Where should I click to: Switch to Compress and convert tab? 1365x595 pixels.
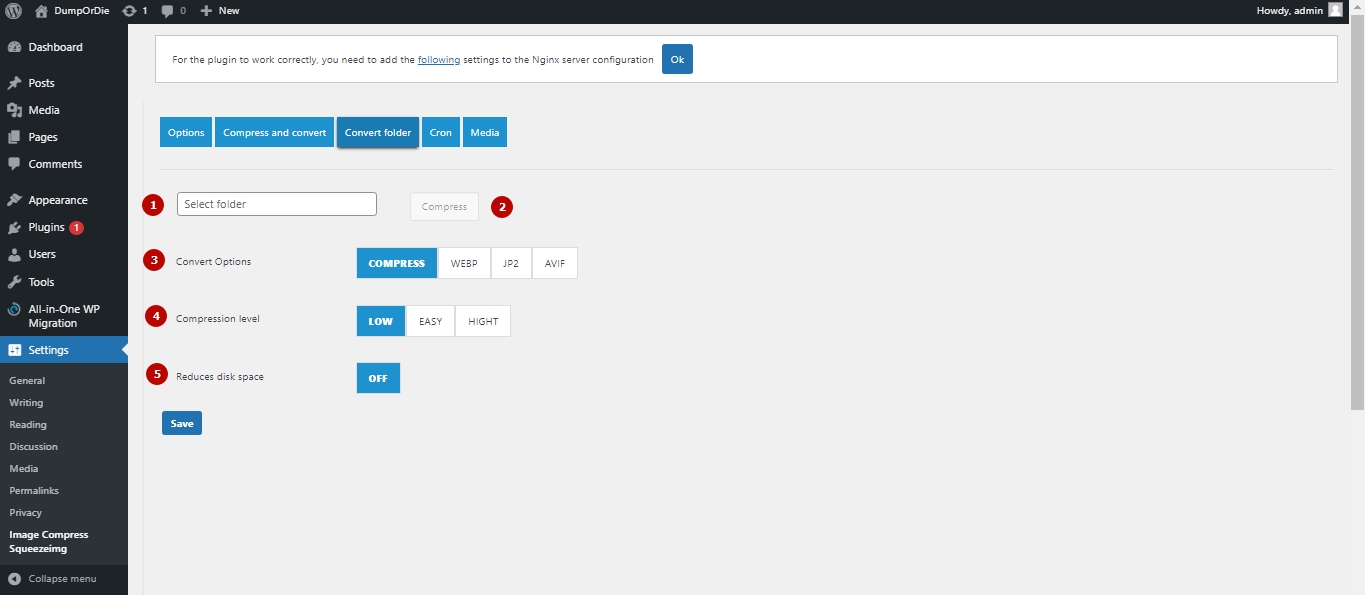tap(274, 132)
